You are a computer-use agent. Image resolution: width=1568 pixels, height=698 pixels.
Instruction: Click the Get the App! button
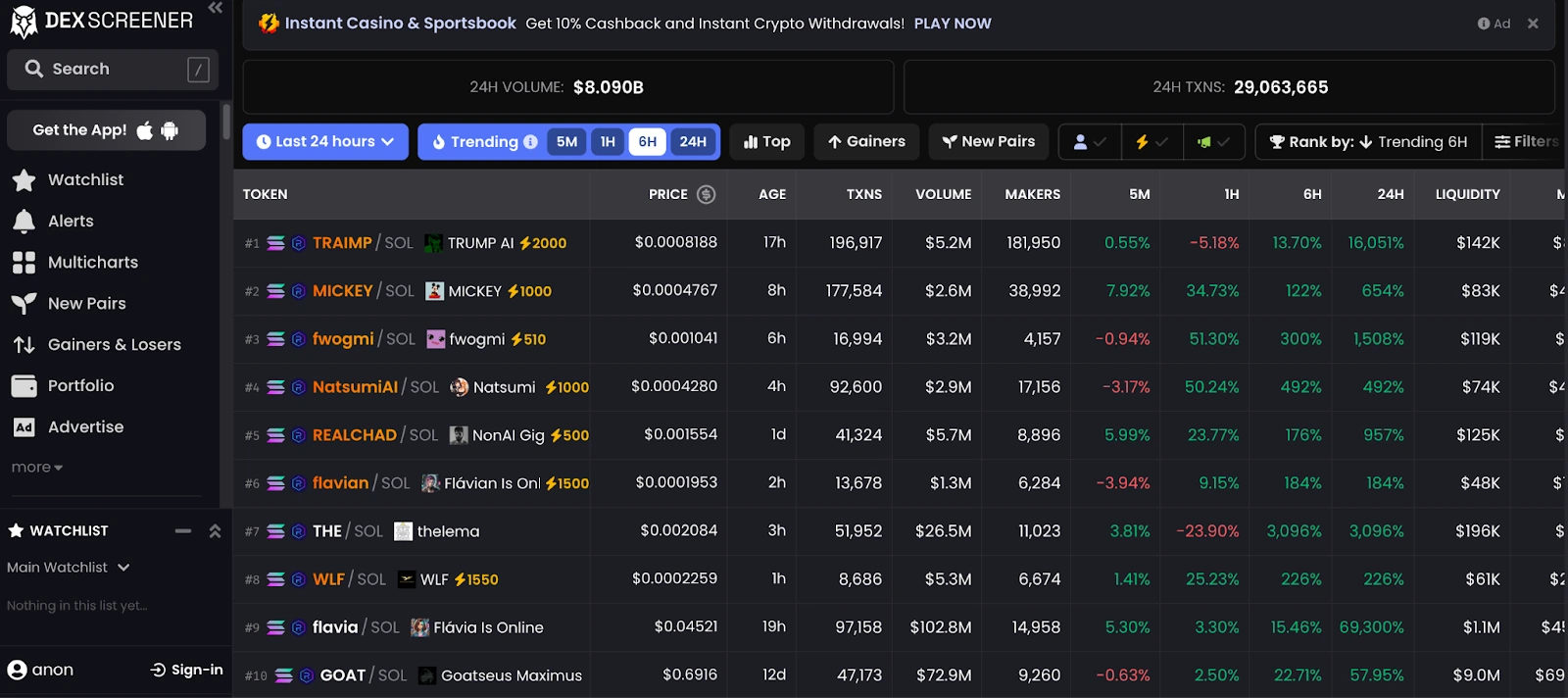(x=107, y=130)
